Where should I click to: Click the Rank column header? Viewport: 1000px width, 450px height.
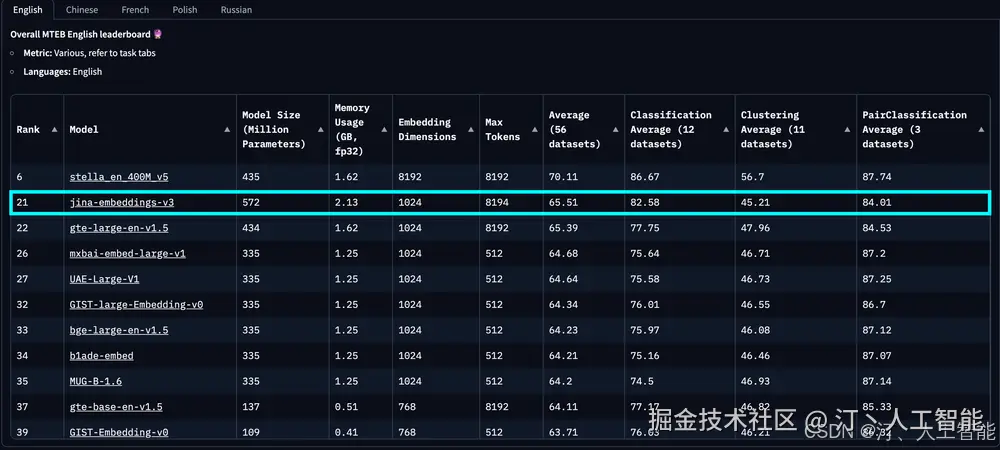click(x=28, y=129)
